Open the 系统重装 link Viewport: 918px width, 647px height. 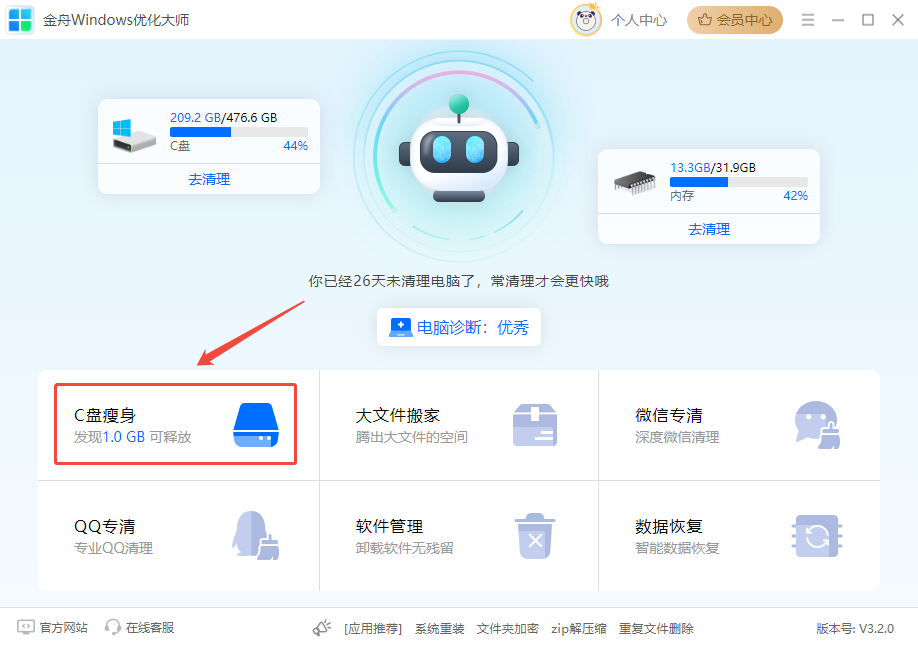440,629
